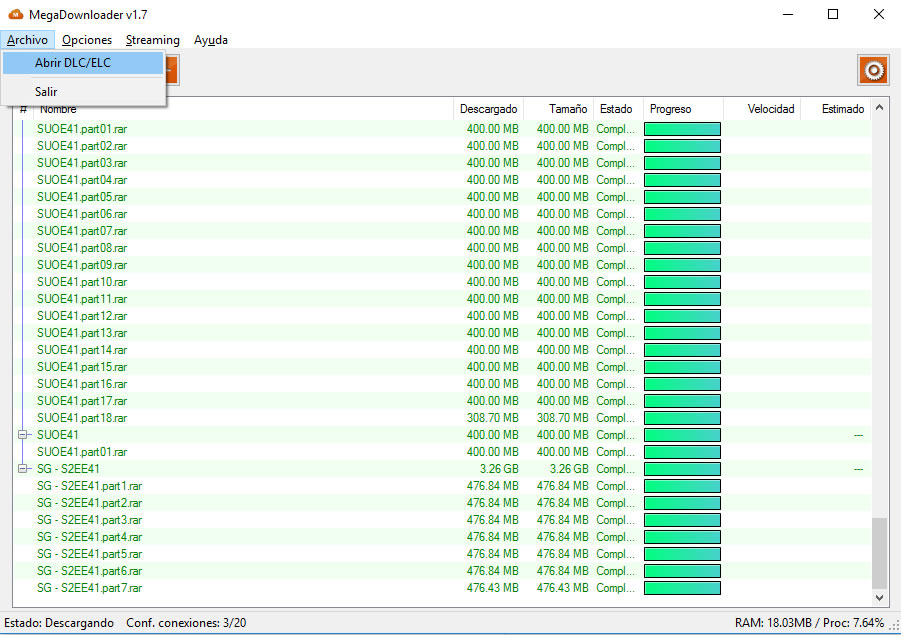901x635 pixels.
Task: Click the orange settings gear icon
Action: pos(873,71)
